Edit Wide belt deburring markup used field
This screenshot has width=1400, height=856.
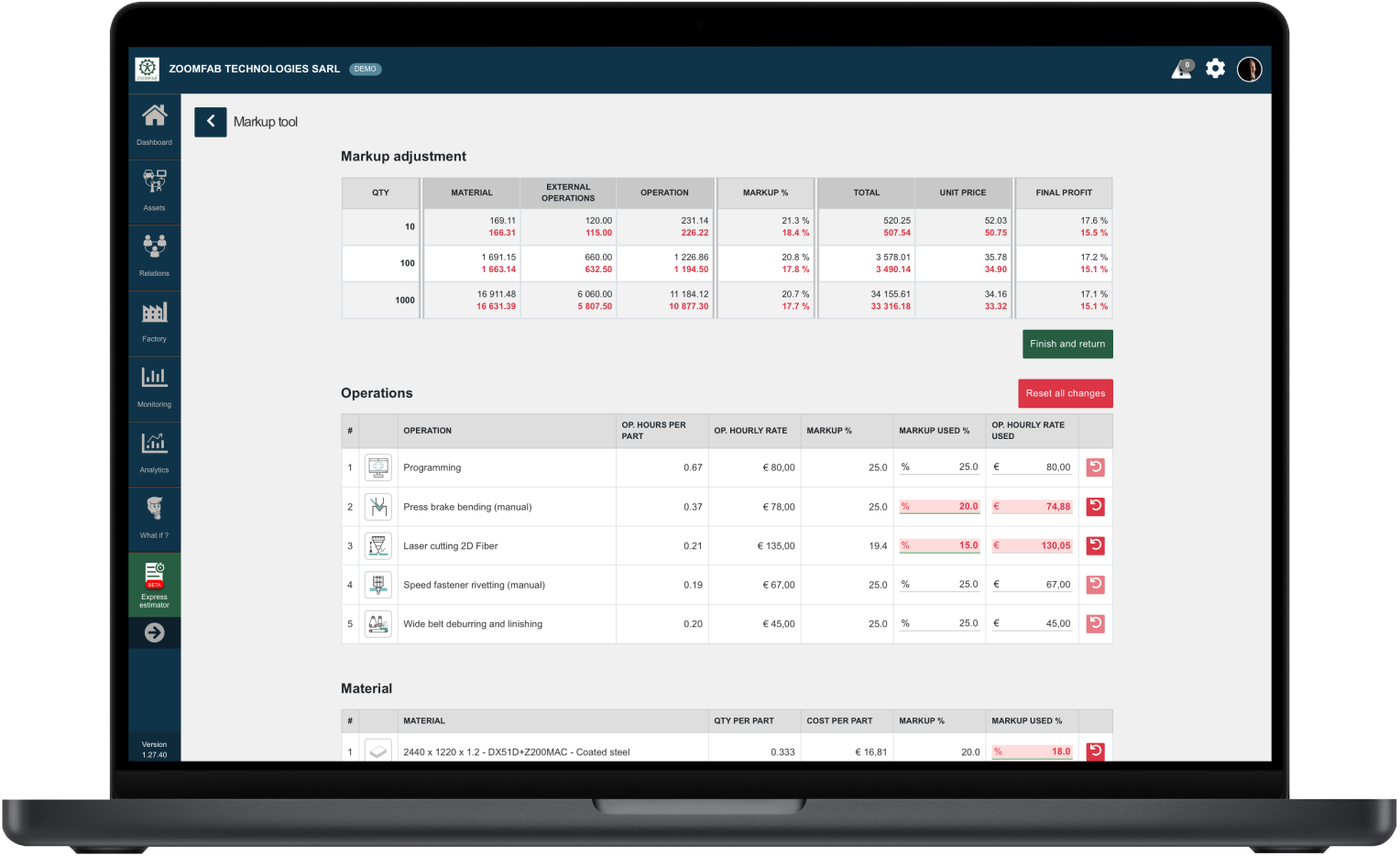[x=939, y=623]
